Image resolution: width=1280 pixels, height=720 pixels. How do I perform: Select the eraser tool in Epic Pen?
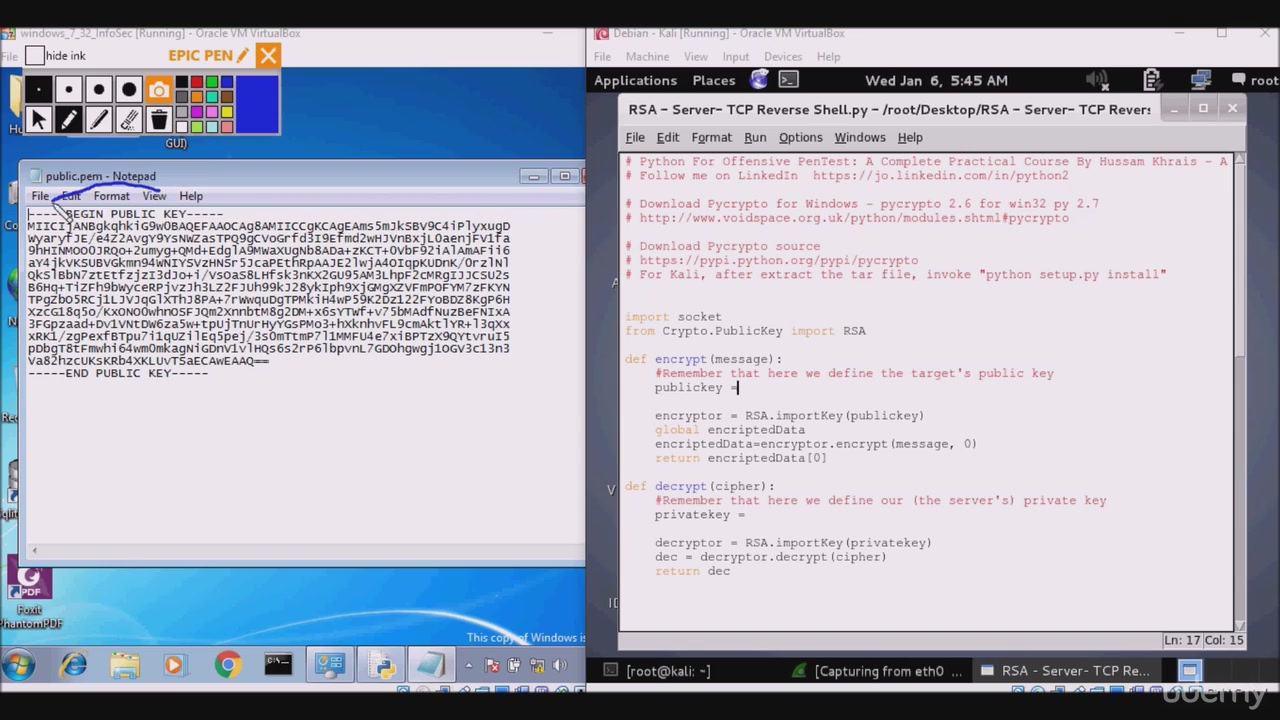[128, 120]
